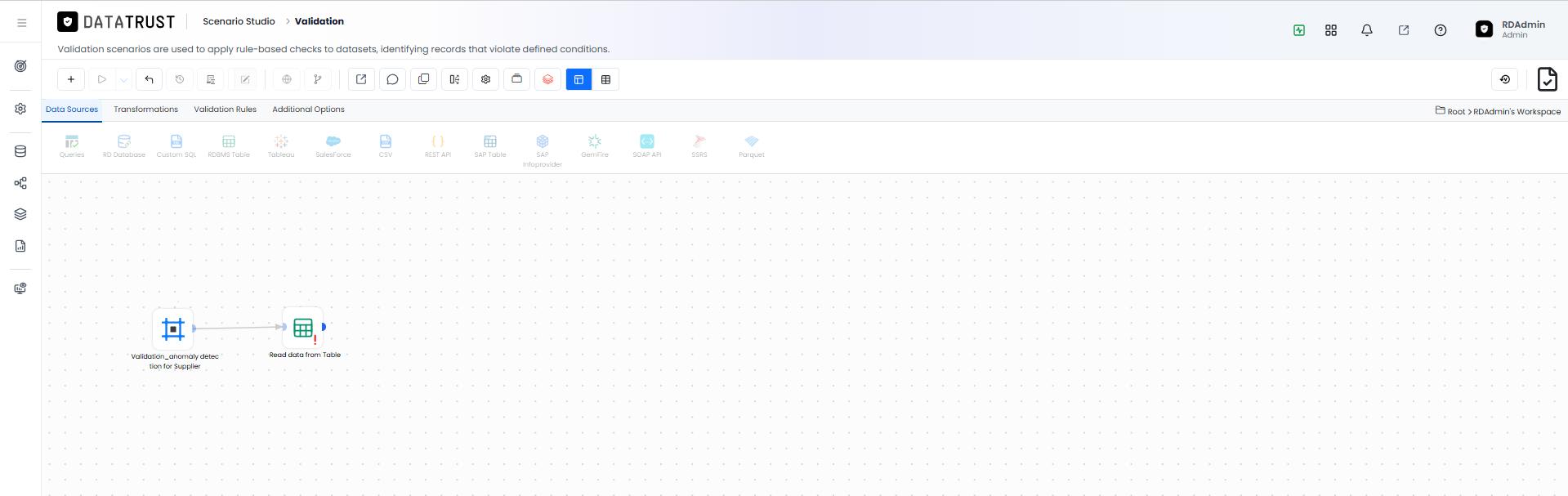The height and width of the screenshot is (496, 1568).
Task: Click the blue output port on Read data node
Action: click(x=324, y=327)
